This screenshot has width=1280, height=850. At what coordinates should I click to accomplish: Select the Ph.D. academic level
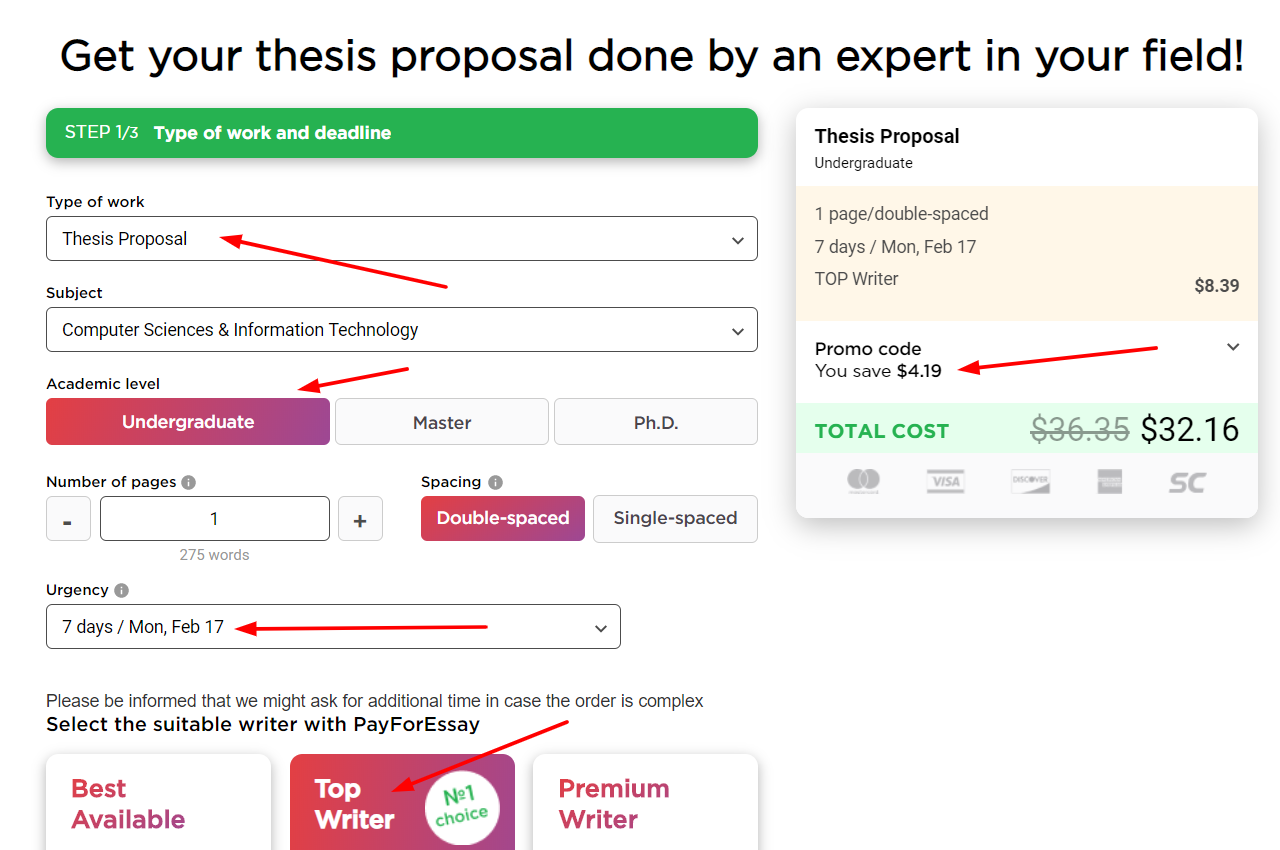pos(655,421)
